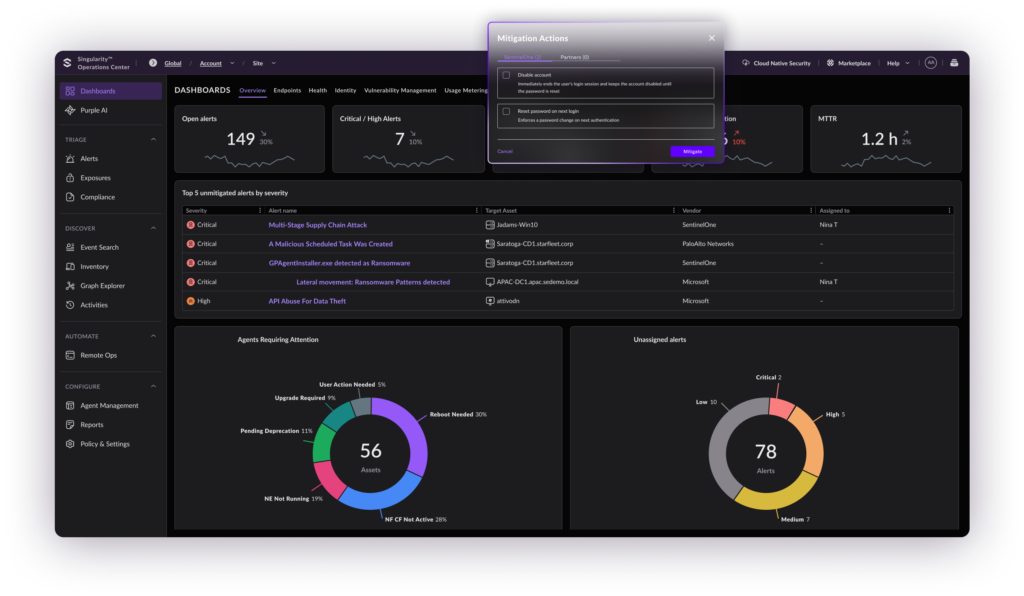This screenshot has width=1024, height=596.
Task: Click the Marketplace icon in top bar
Action: point(830,63)
